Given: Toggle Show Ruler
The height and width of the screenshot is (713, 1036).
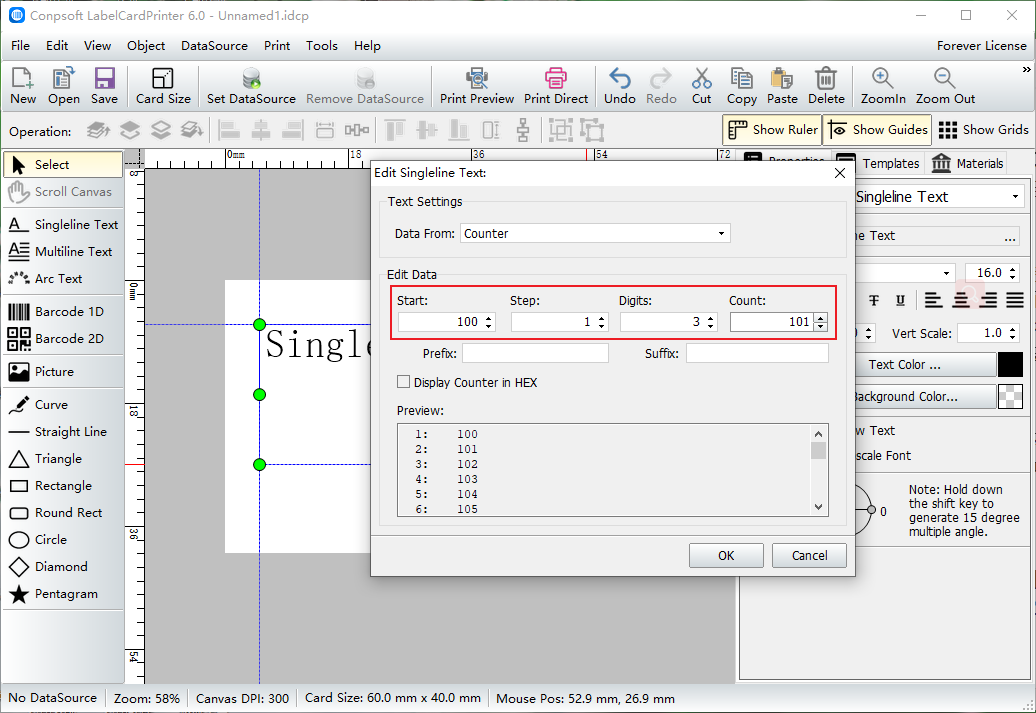Looking at the screenshot, I should click(x=772, y=130).
